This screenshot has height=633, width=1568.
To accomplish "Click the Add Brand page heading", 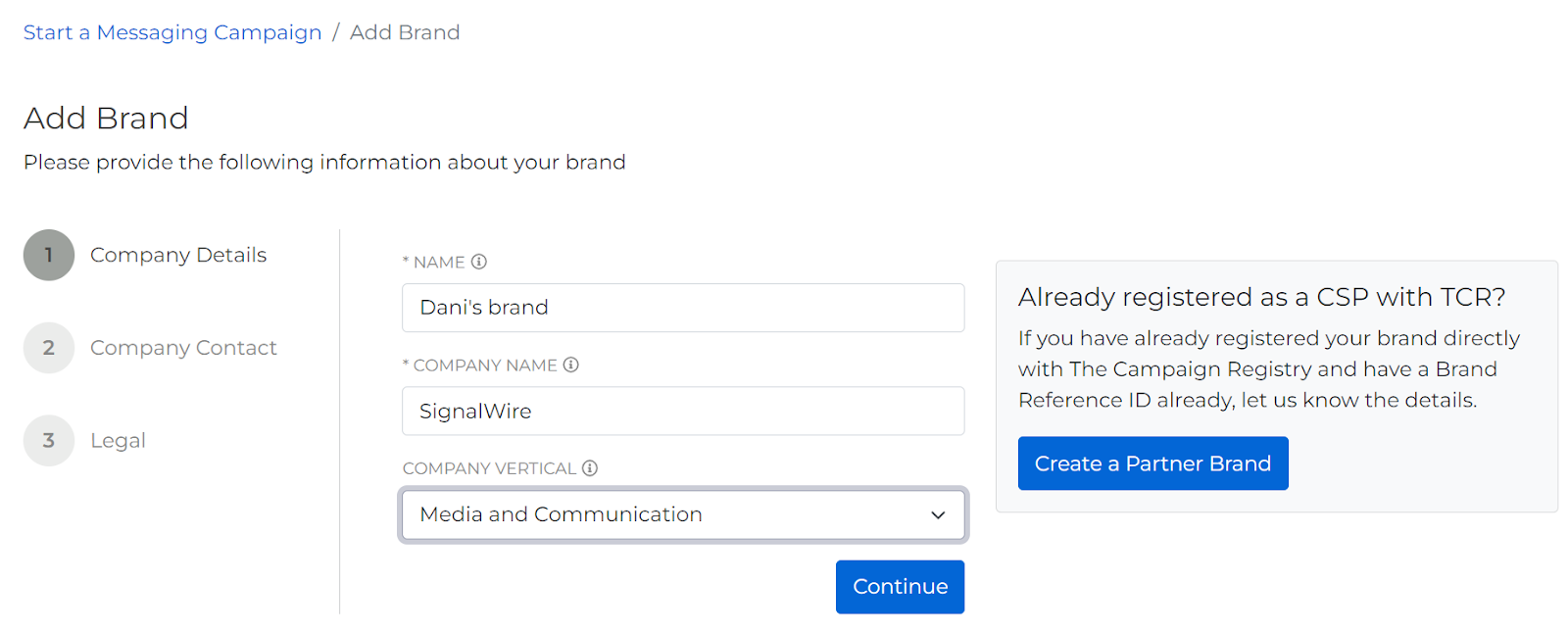I will (x=106, y=119).
